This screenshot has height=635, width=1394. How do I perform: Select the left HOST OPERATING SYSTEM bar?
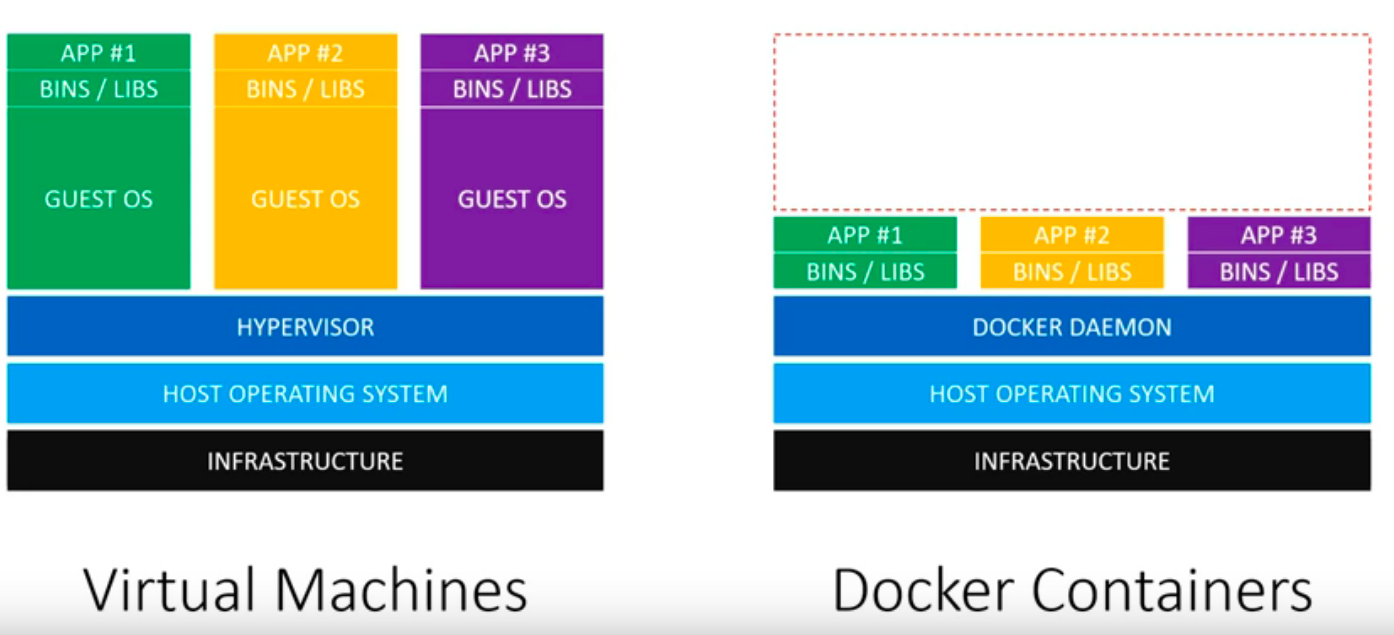pyautogui.click(x=304, y=394)
